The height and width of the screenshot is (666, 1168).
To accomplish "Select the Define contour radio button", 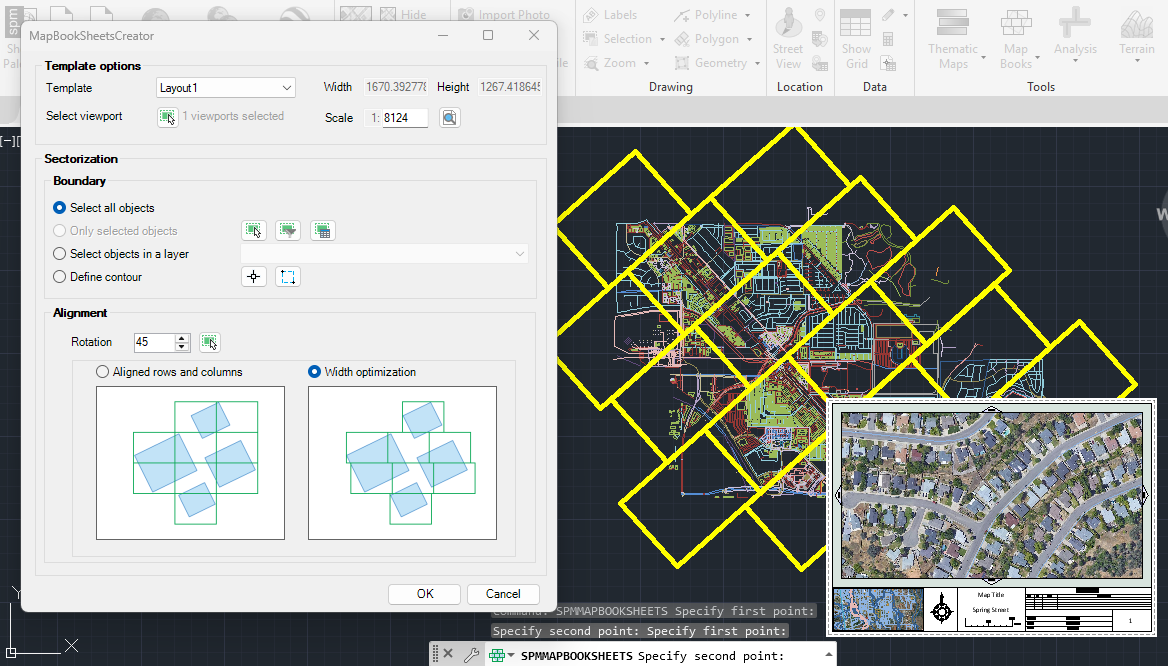I will [x=60, y=277].
